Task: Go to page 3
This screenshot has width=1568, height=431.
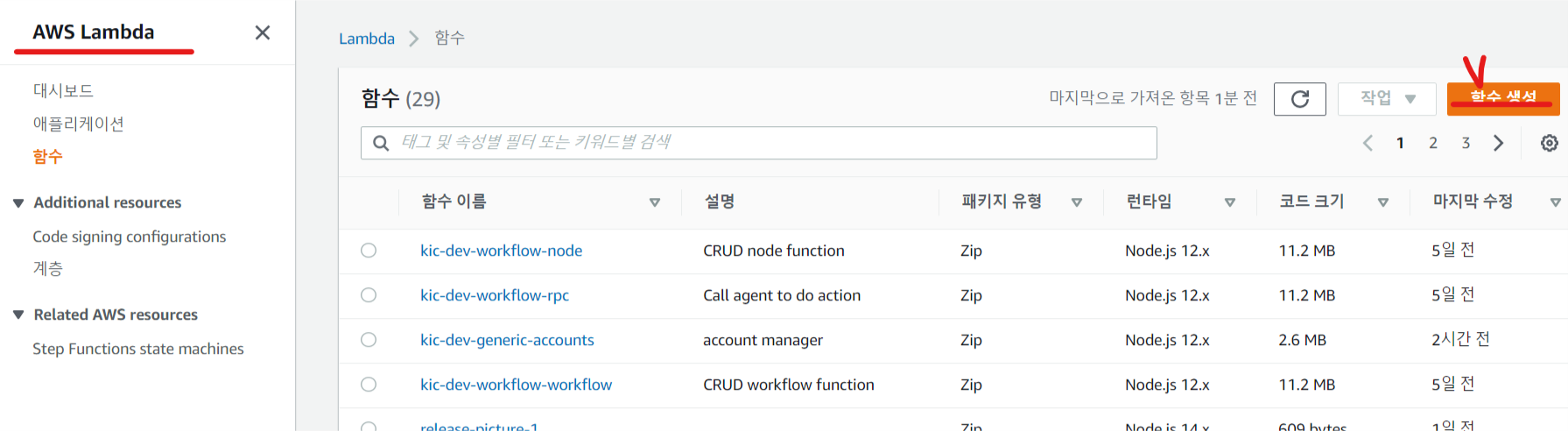Action: click(1466, 143)
